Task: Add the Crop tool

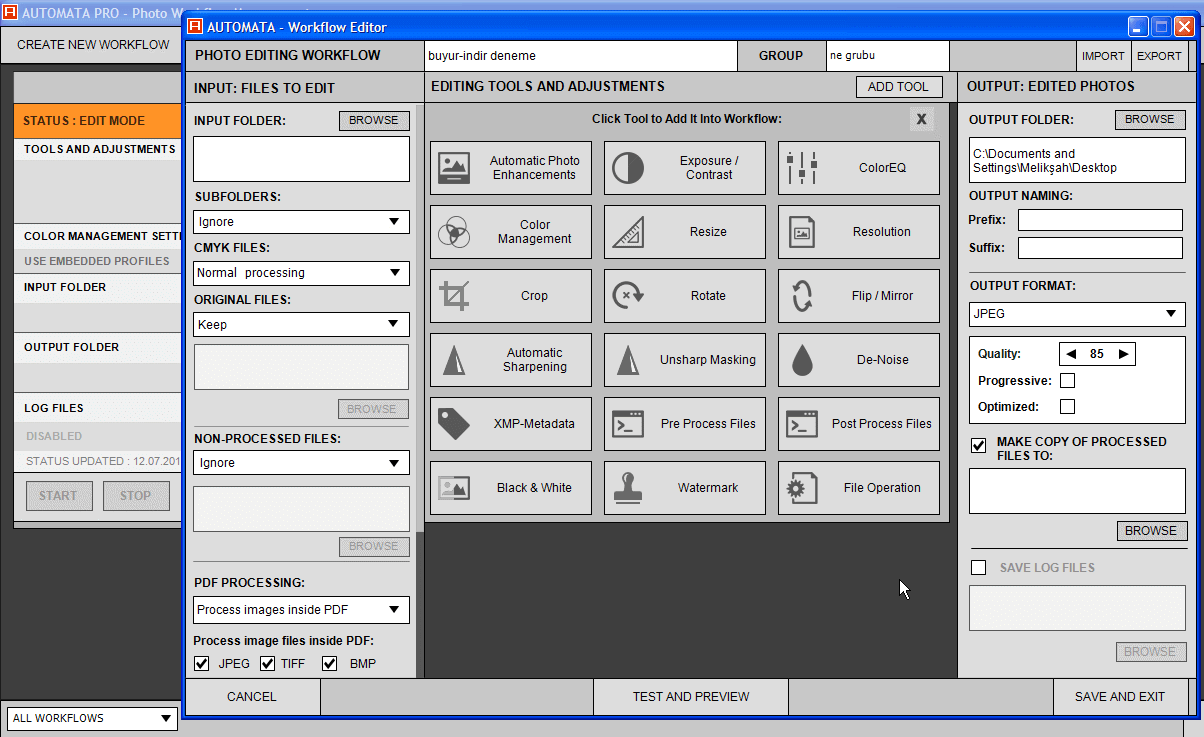Action: click(511, 296)
